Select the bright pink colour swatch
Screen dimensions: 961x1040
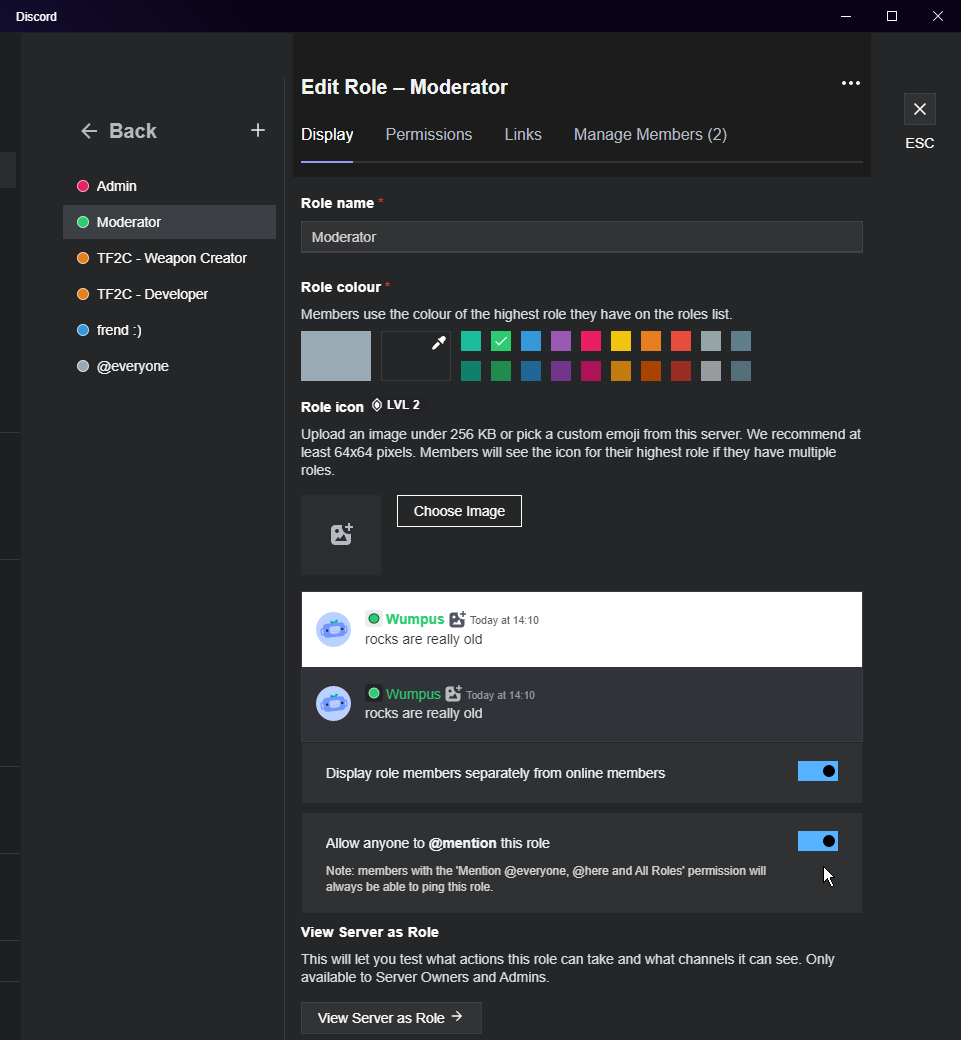[591, 342]
